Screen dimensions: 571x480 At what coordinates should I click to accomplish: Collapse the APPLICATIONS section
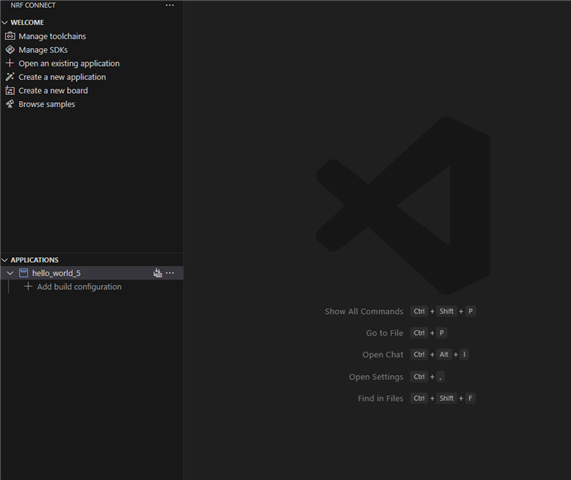(x=5, y=260)
